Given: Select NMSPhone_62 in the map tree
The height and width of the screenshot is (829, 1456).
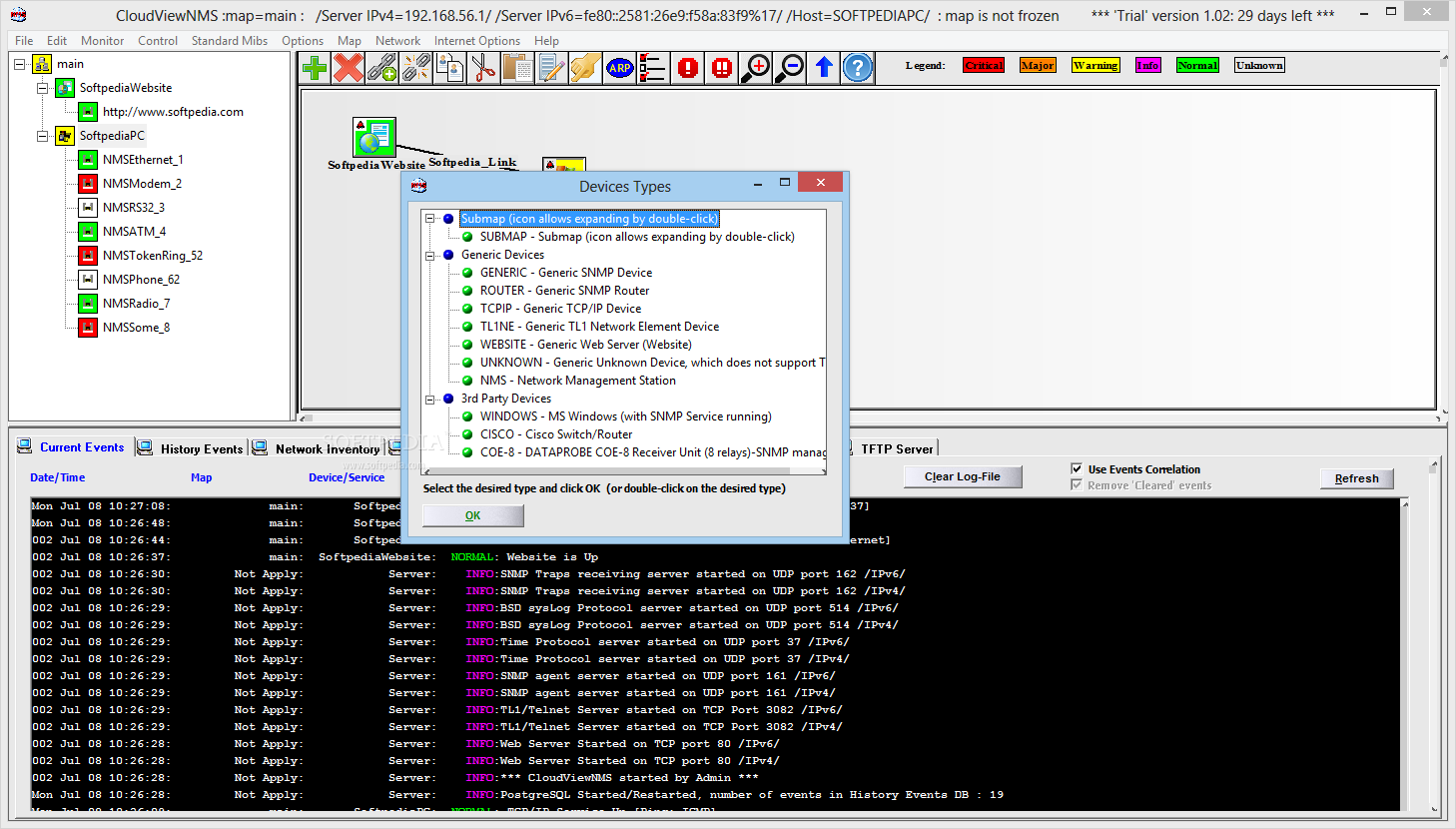Looking at the screenshot, I should 141,280.
